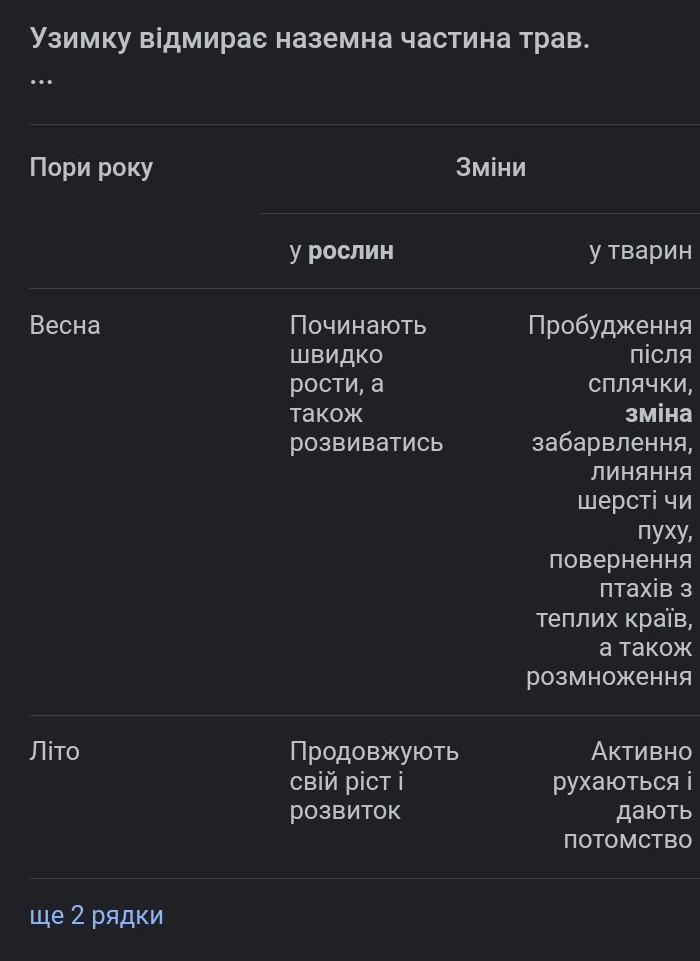Screen dimensions: 700x961
Task: Select the "Весна" row label
Action: [x=65, y=325]
